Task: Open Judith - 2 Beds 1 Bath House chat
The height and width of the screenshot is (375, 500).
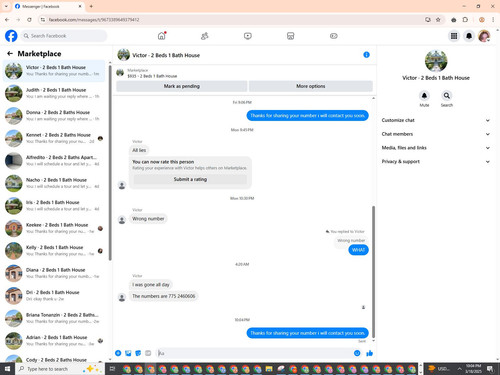Action: 54,93
